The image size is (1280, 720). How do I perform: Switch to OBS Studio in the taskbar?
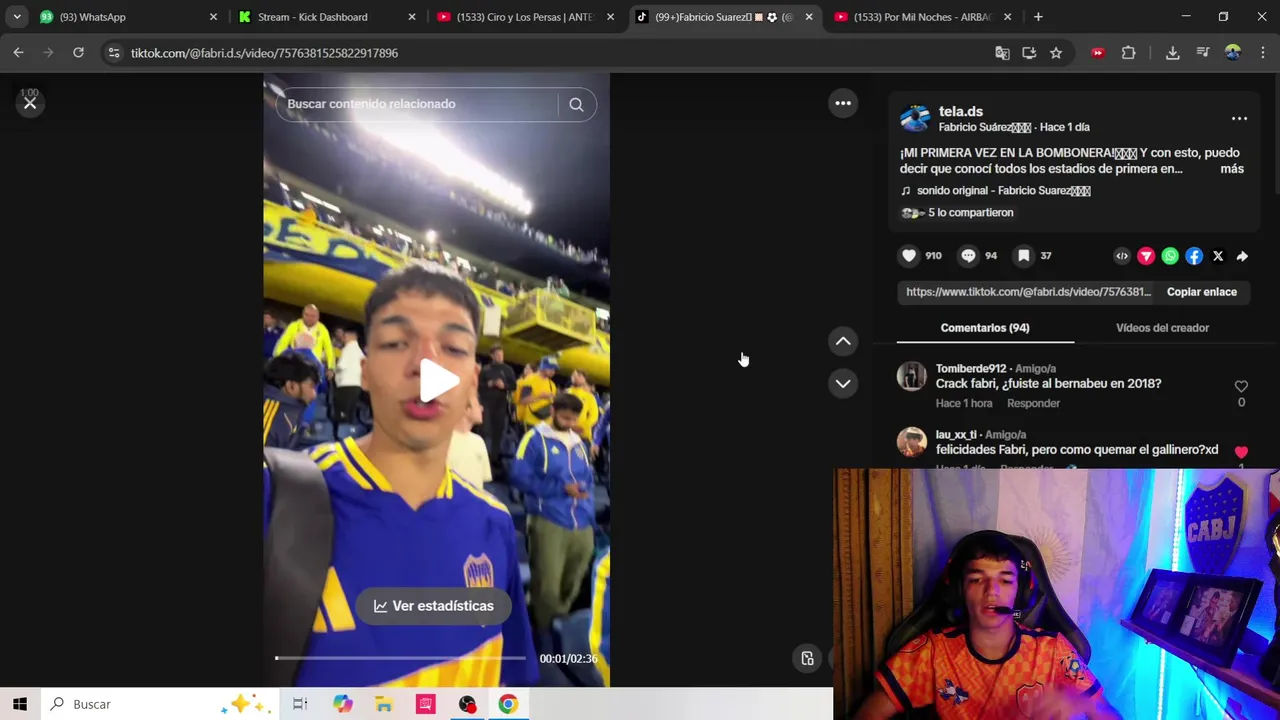pyautogui.click(x=467, y=704)
